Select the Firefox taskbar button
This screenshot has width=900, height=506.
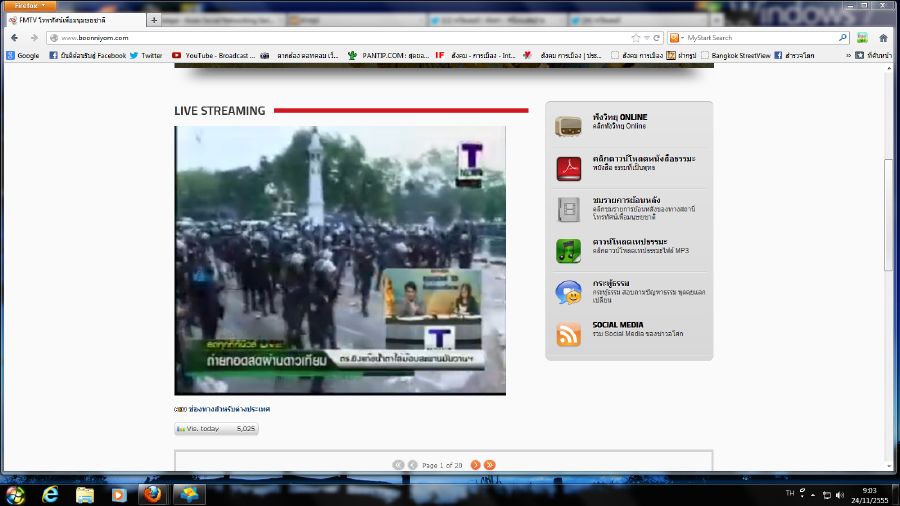coord(152,494)
